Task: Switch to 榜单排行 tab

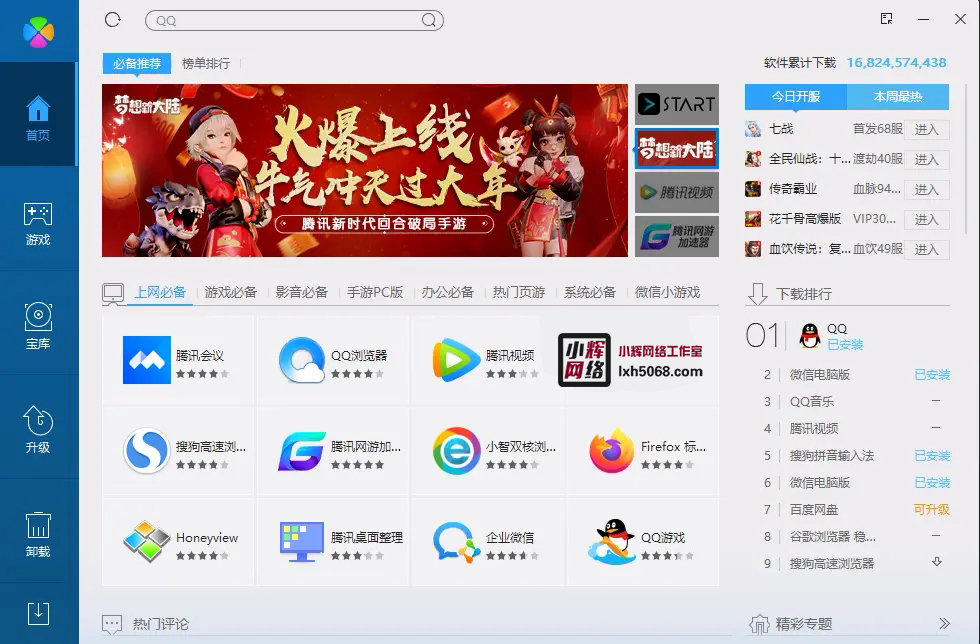Action: [x=206, y=63]
